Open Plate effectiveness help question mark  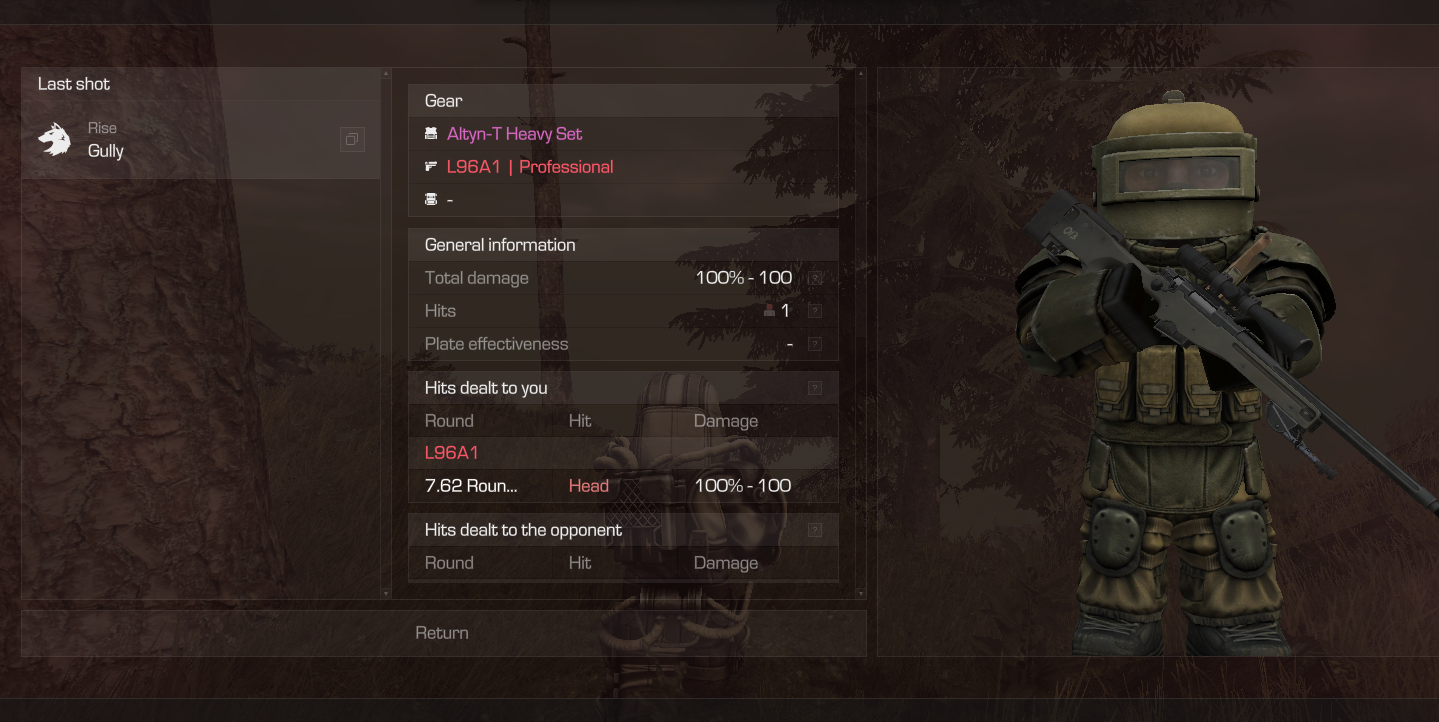pyautogui.click(x=815, y=345)
